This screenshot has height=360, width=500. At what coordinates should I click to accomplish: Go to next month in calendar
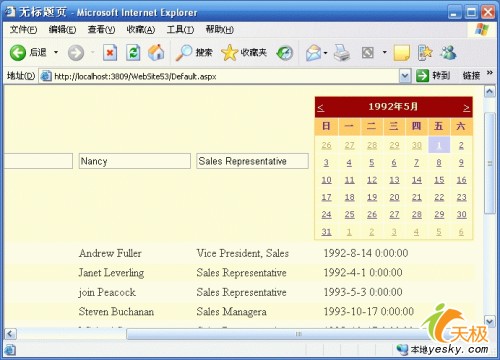coord(466,107)
